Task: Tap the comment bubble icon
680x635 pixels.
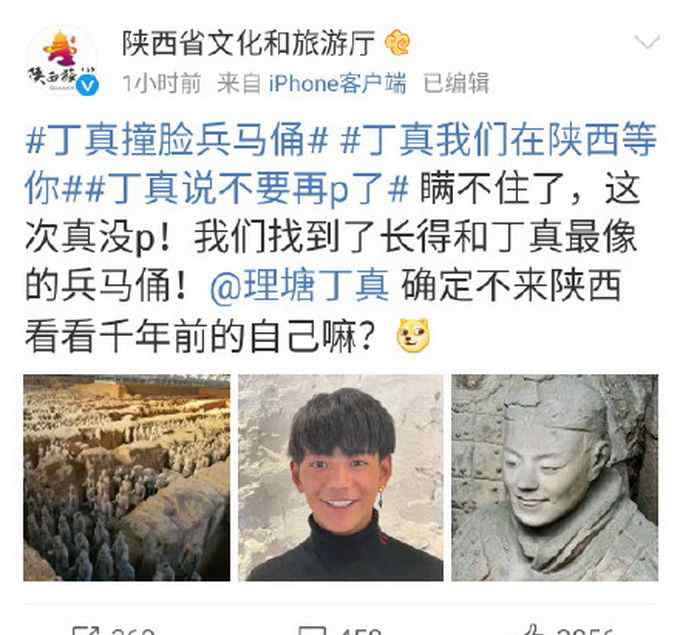Action: coord(312,631)
